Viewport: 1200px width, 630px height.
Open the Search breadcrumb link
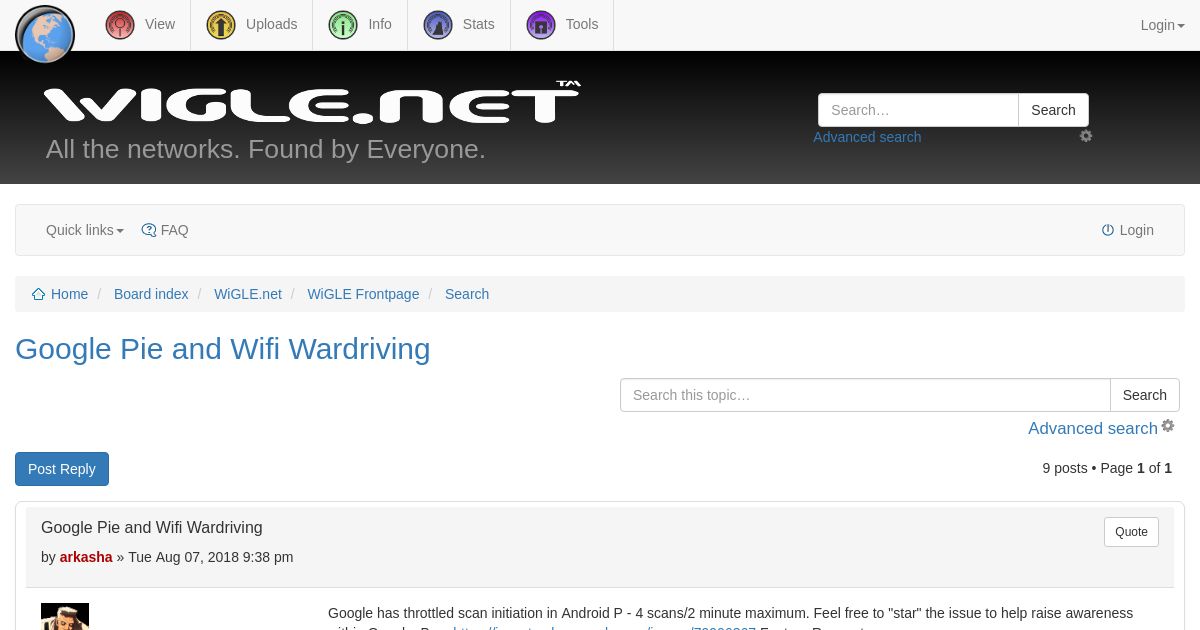coord(467,294)
